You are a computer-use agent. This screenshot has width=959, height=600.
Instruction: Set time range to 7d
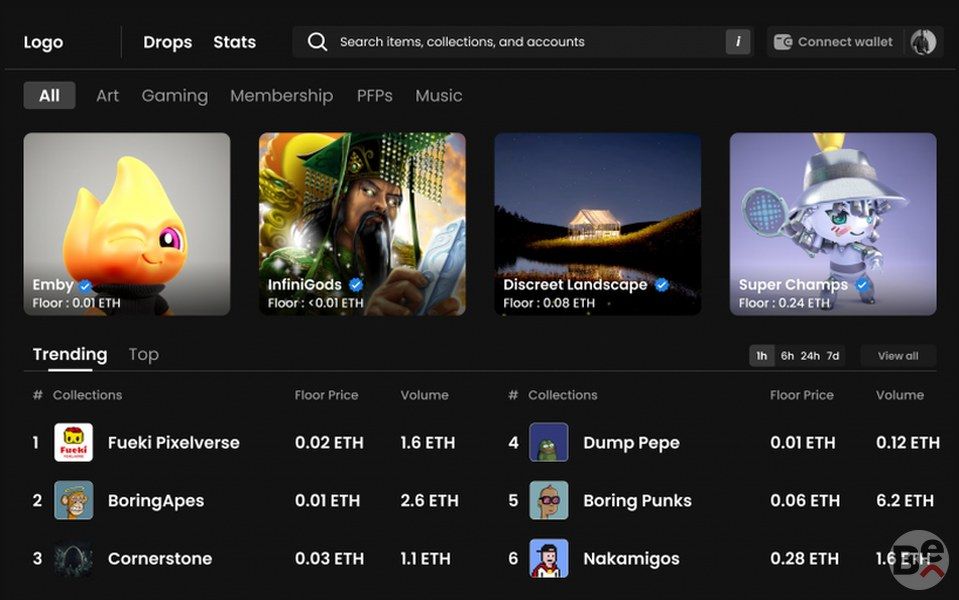[832, 356]
